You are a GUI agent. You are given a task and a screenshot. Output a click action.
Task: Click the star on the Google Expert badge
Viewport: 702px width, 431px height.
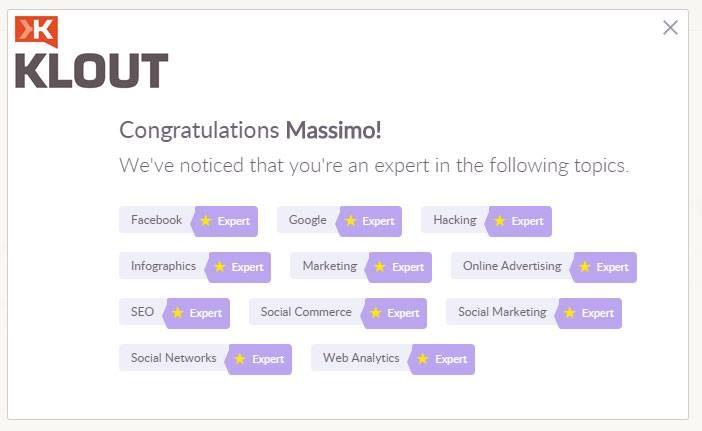tap(351, 221)
